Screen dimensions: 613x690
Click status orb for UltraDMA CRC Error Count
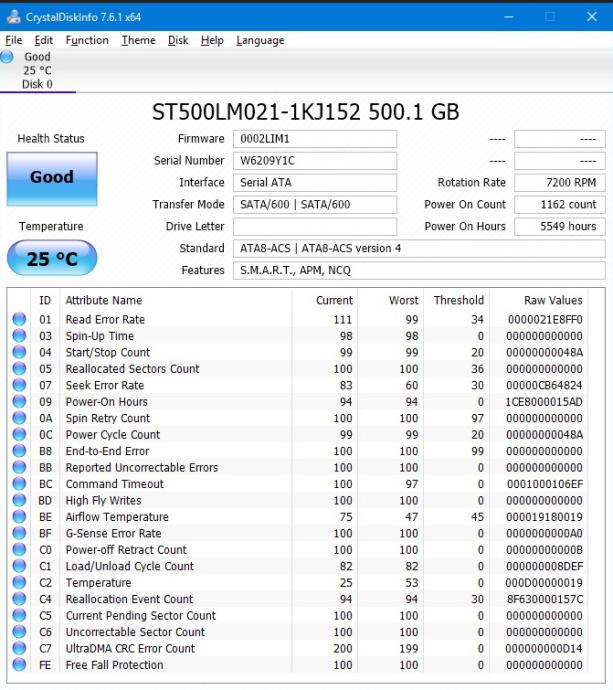point(19,648)
